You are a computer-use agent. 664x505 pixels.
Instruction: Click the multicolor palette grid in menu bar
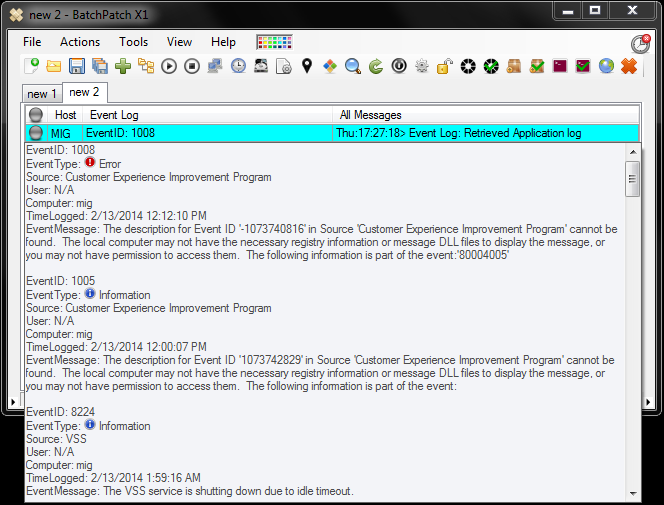point(273,42)
